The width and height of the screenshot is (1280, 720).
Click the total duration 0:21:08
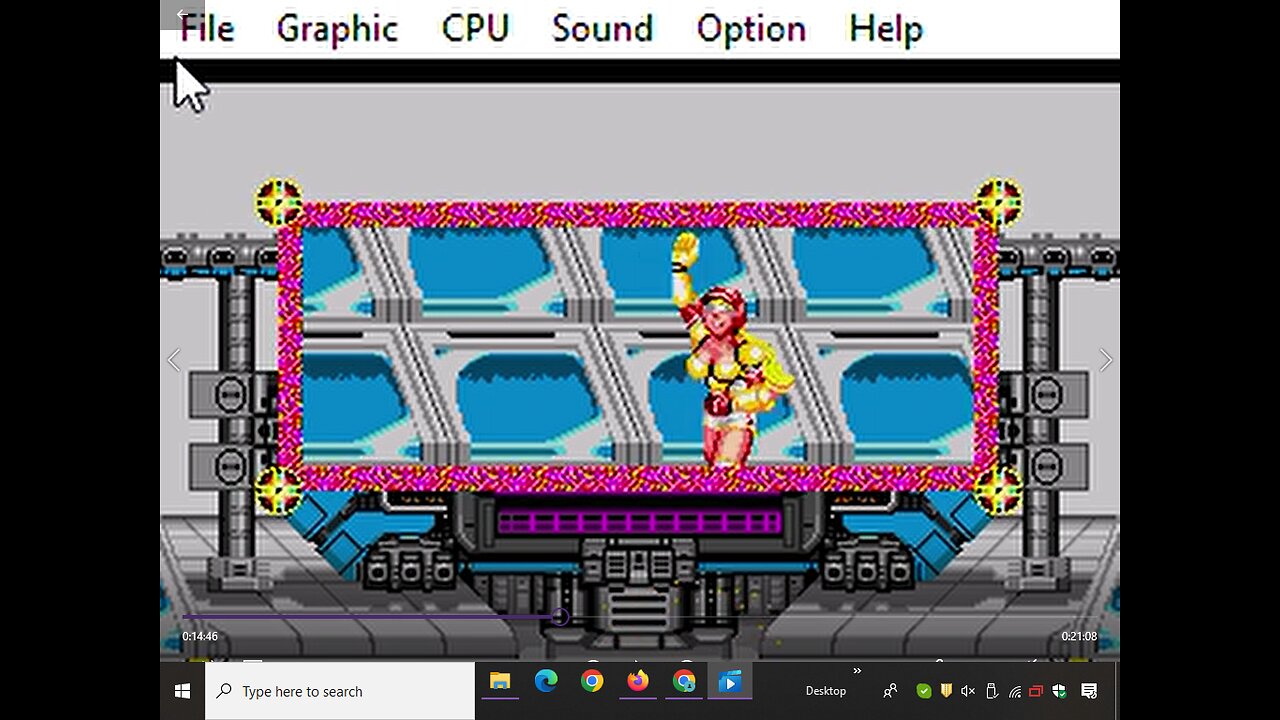click(x=1079, y=637)
